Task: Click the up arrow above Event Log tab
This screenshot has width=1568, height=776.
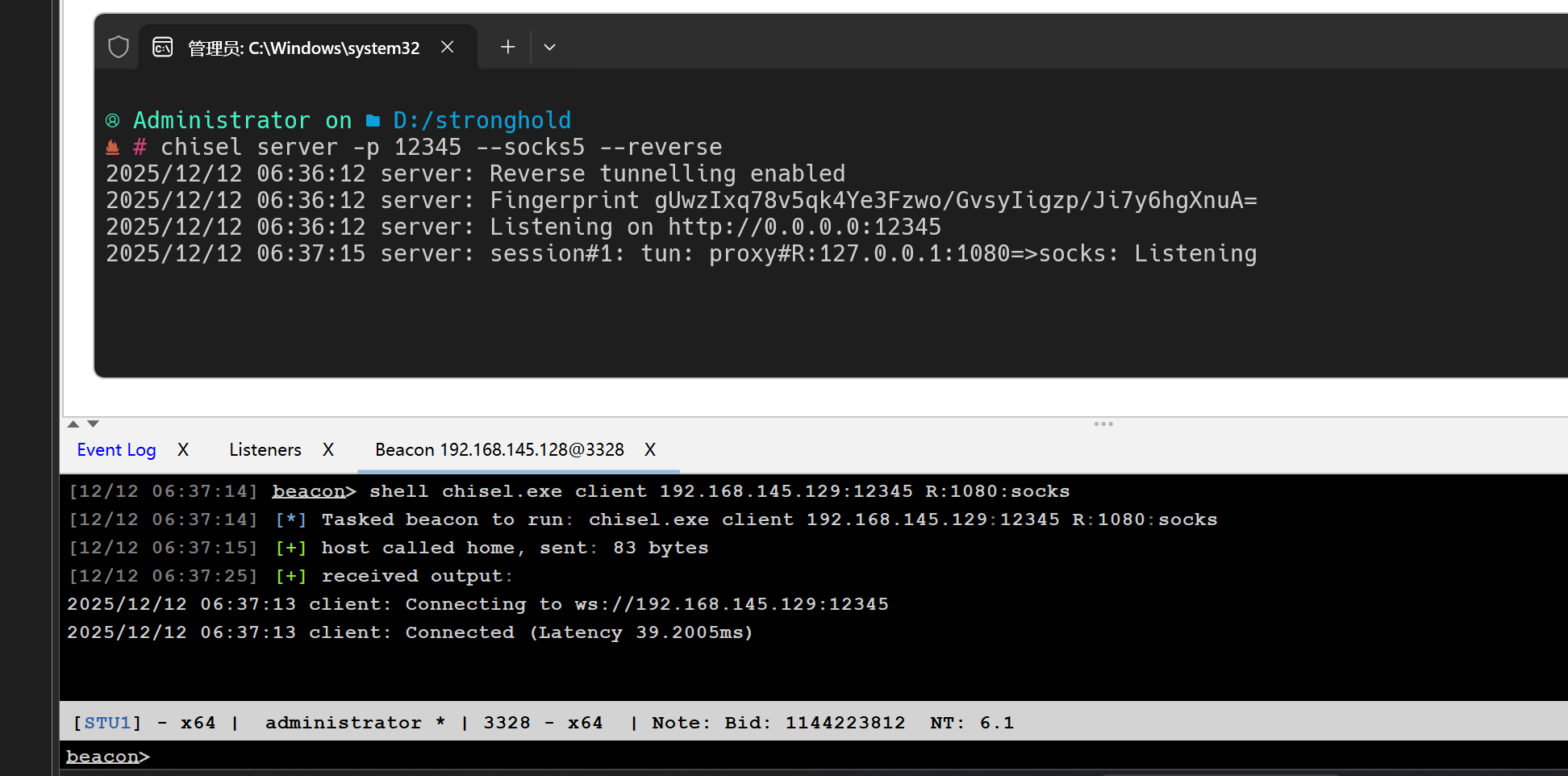Action: (73, 423)
